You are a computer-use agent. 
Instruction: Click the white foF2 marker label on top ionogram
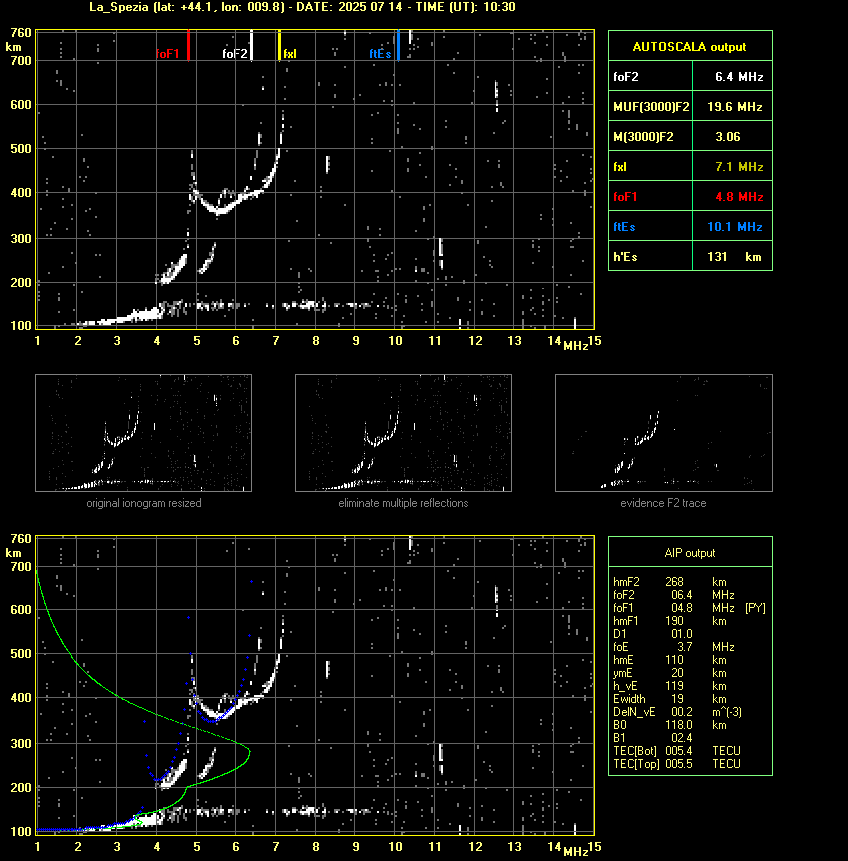[x=235, y=54]
